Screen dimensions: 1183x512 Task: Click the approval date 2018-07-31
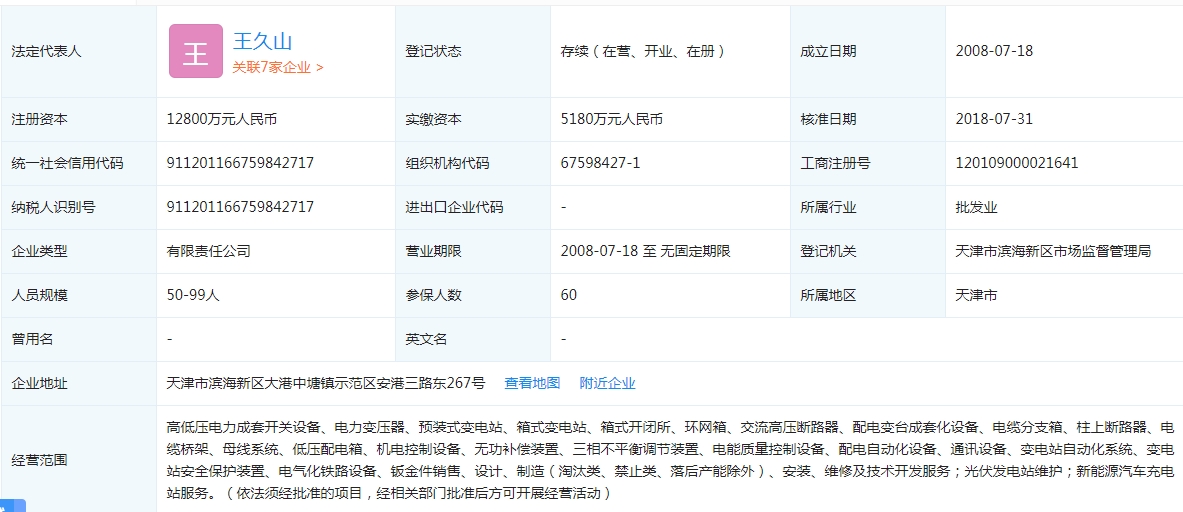click(994, 119)
